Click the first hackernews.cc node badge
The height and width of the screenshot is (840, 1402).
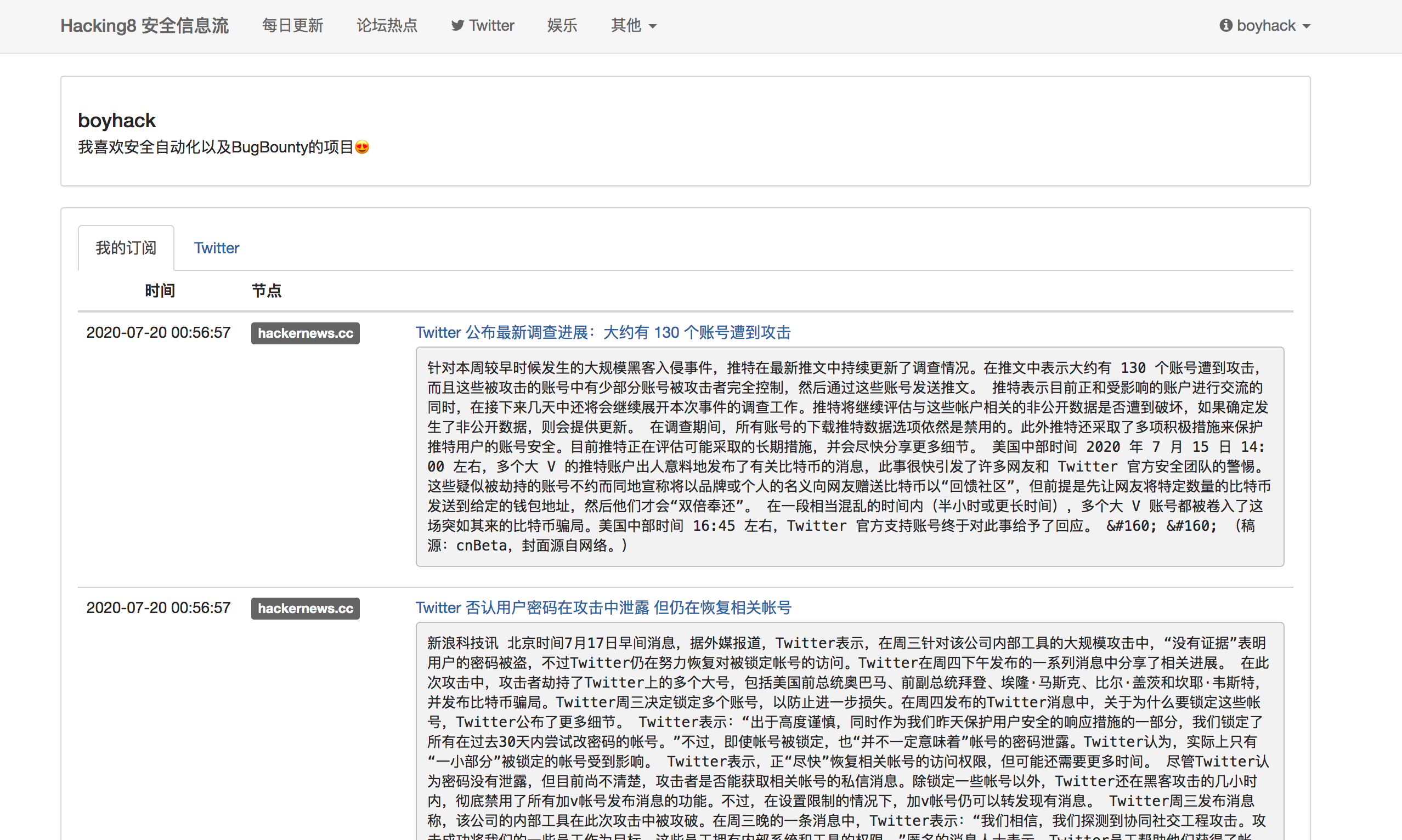click(x=305, y=333)
